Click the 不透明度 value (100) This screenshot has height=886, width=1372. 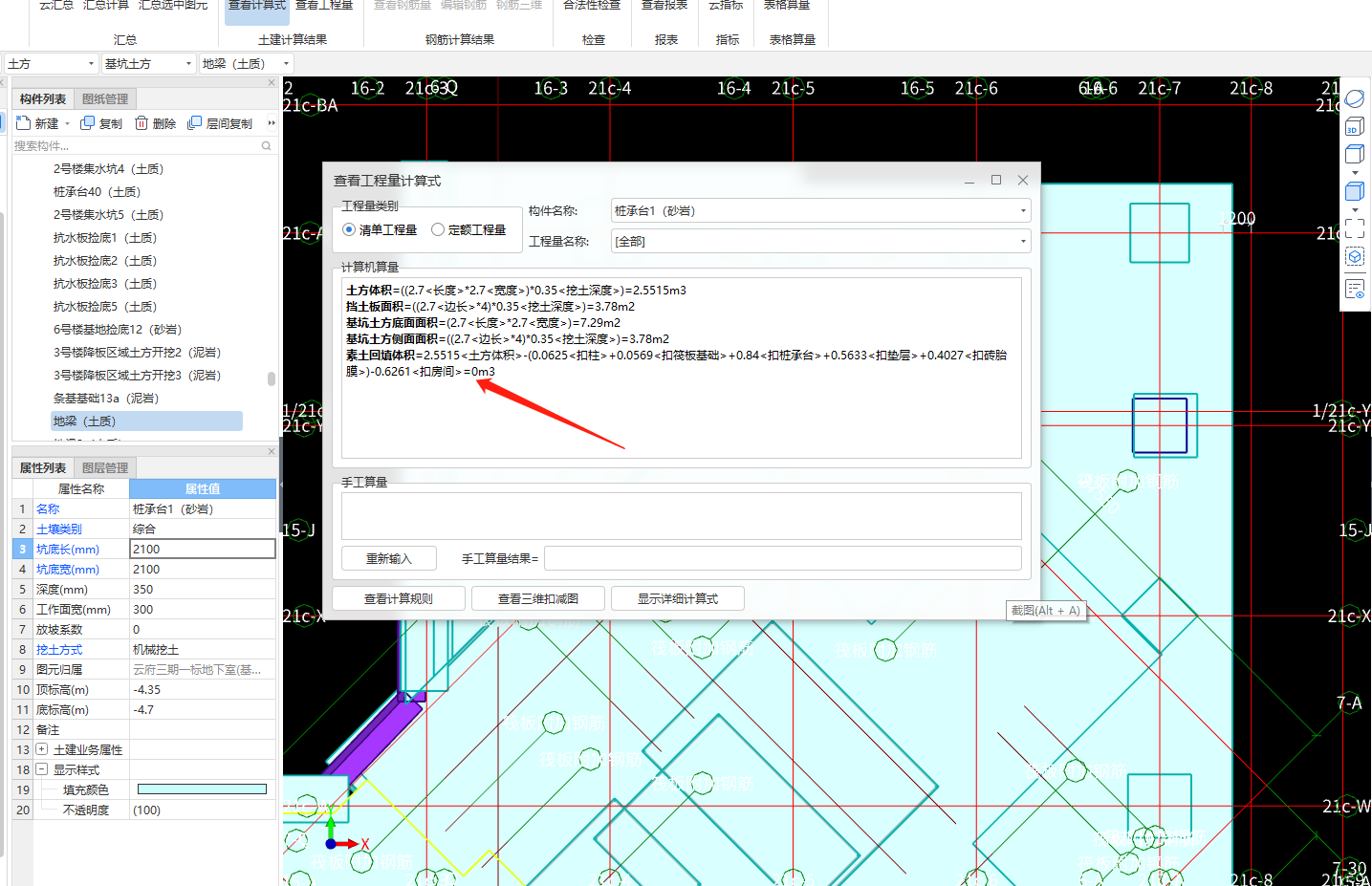click(203, 810)
